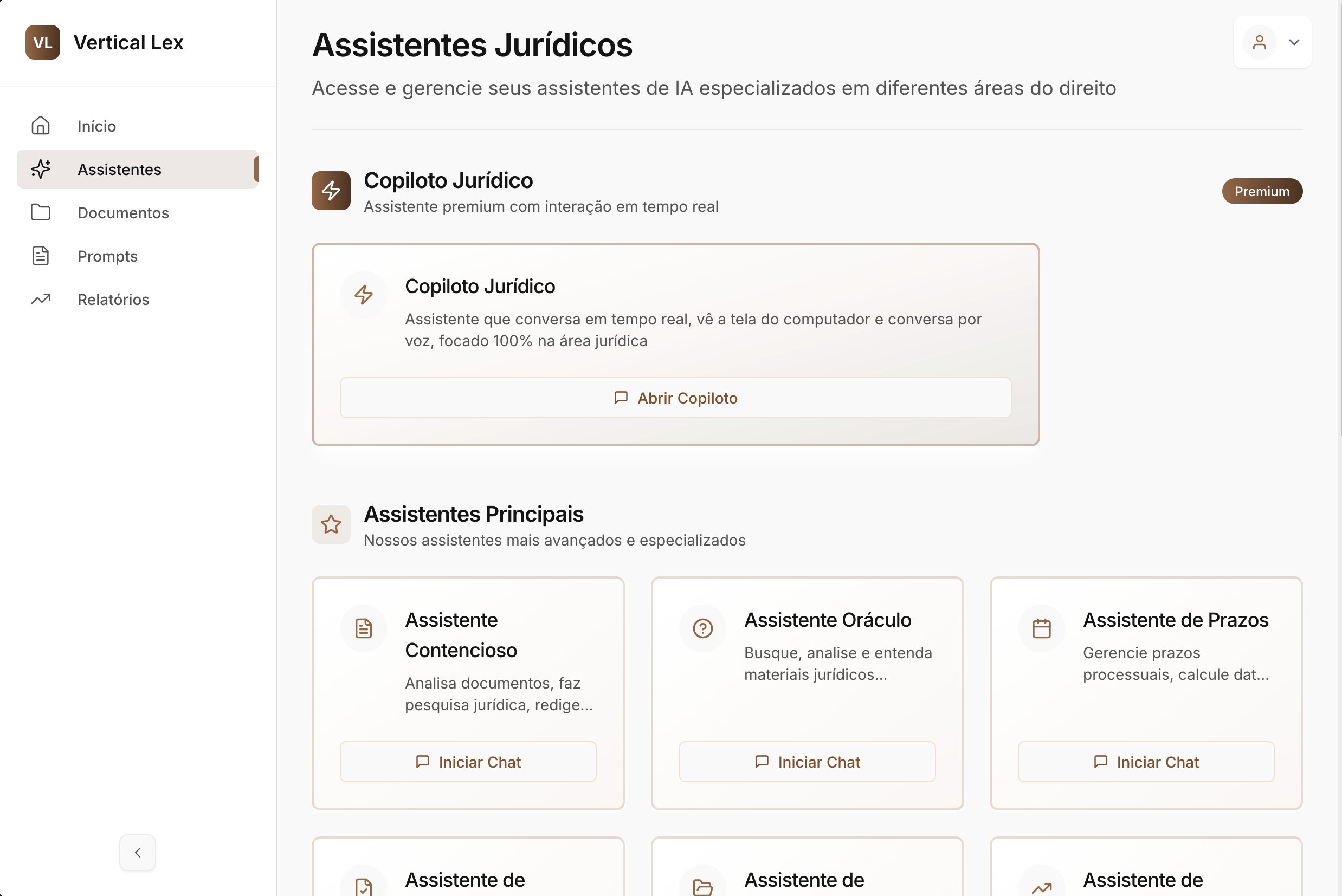Click 'Analisa documentos, faz pesquisa jurídica, redige...' description
This screenshot has height=896, width=1342.
499,694
